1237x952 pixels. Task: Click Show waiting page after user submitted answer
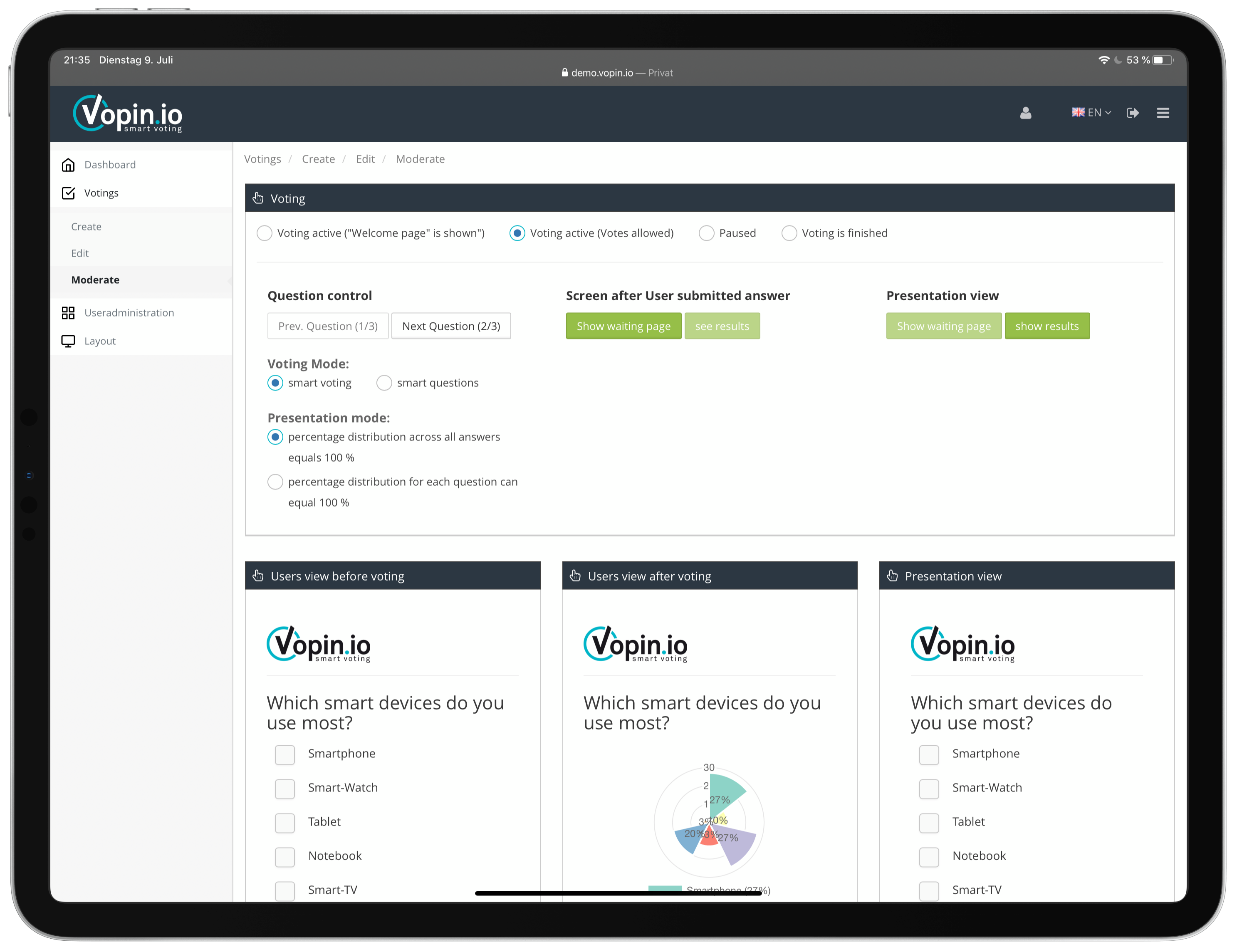(x=623, y=326)
